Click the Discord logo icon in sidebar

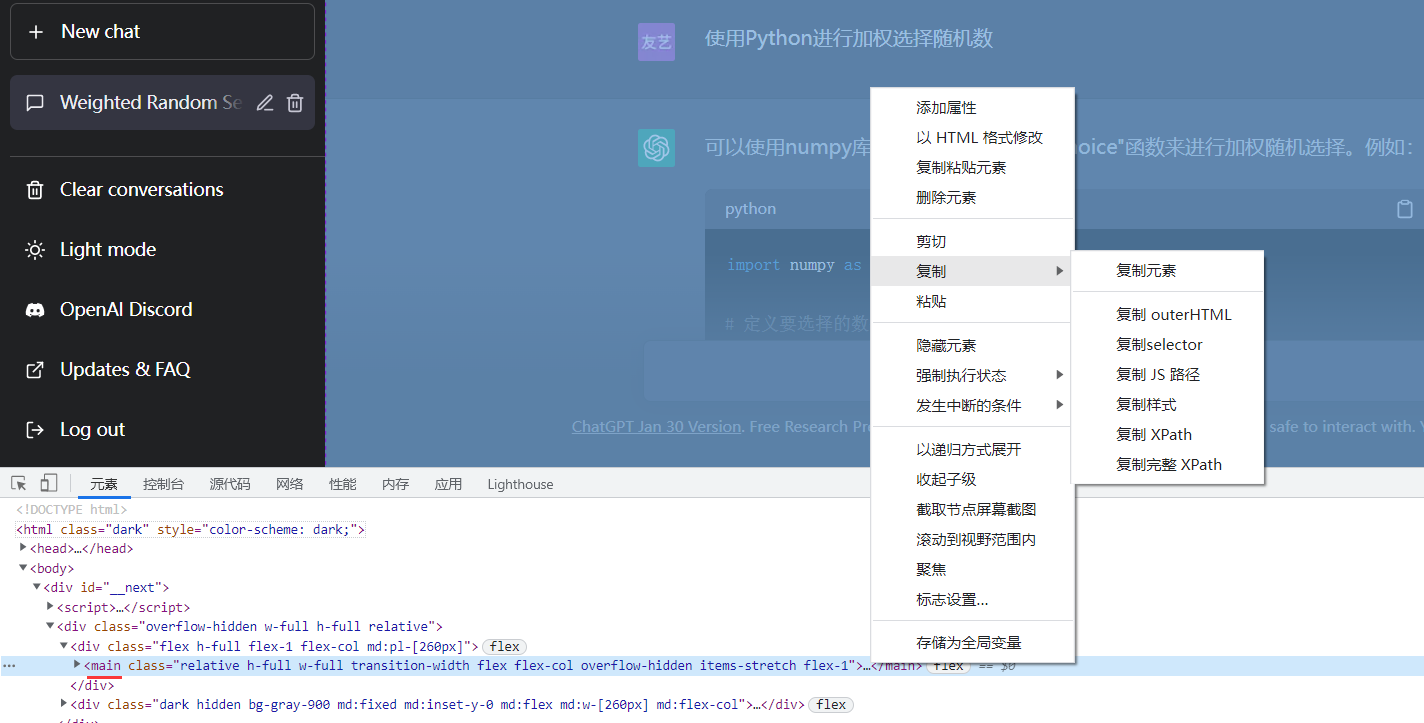35,310
